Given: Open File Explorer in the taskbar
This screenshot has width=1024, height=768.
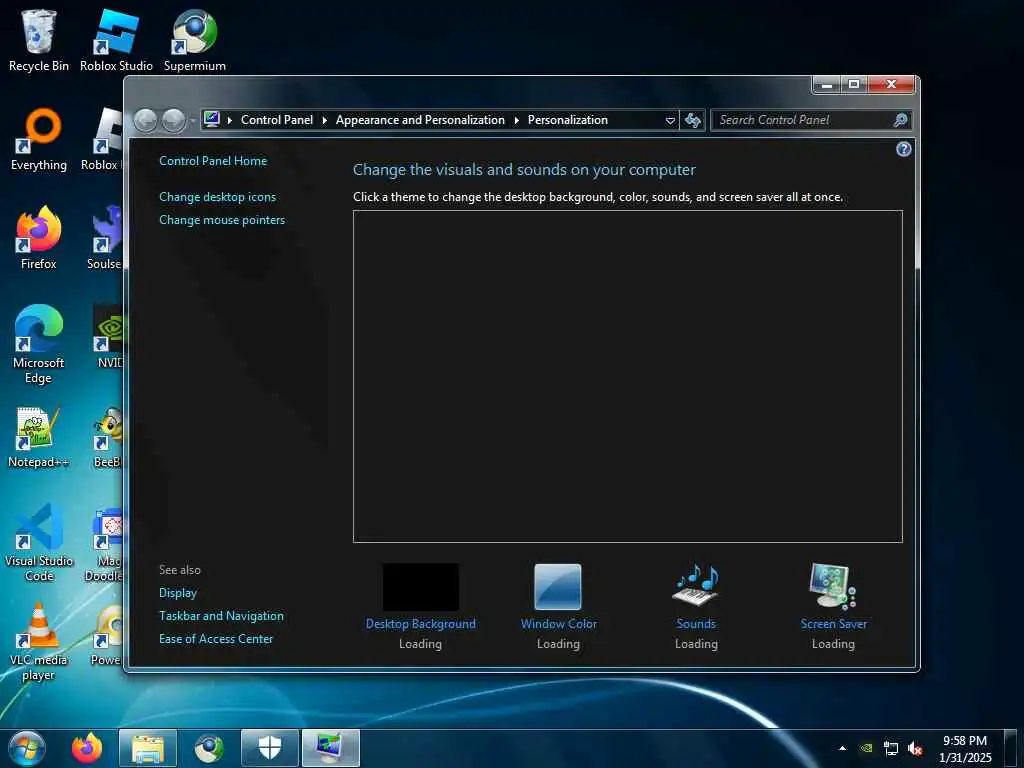Looking at the screenshot, I should (148, 748).
